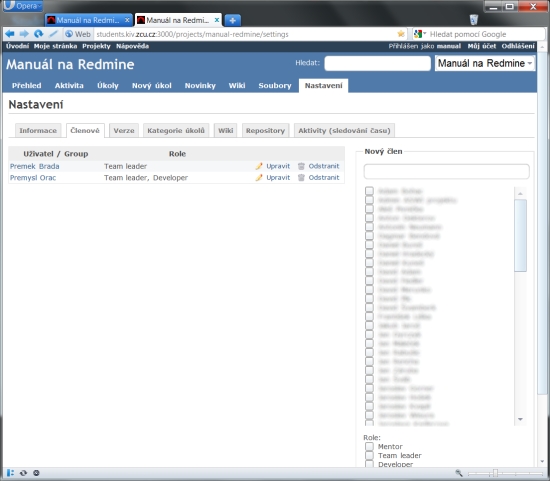This screenshot has width=550, height=481.
Task: Open the Opera main menu button
Action: 23,6
